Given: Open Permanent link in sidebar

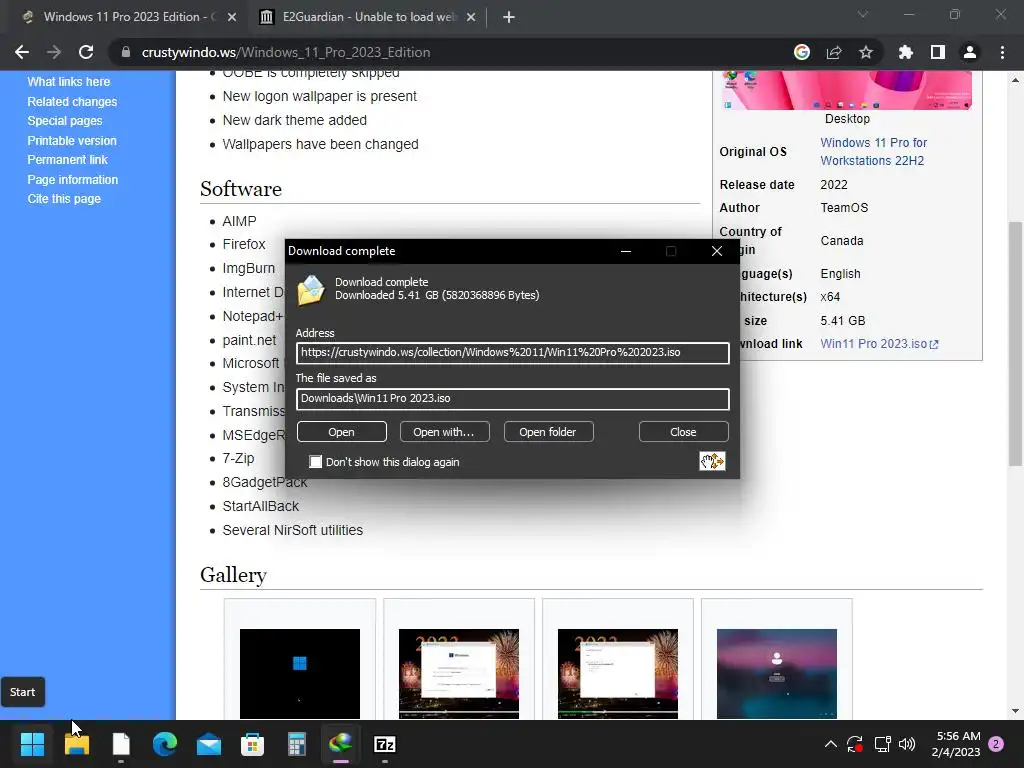Looking at the screenshot, I should coord(67,159).
